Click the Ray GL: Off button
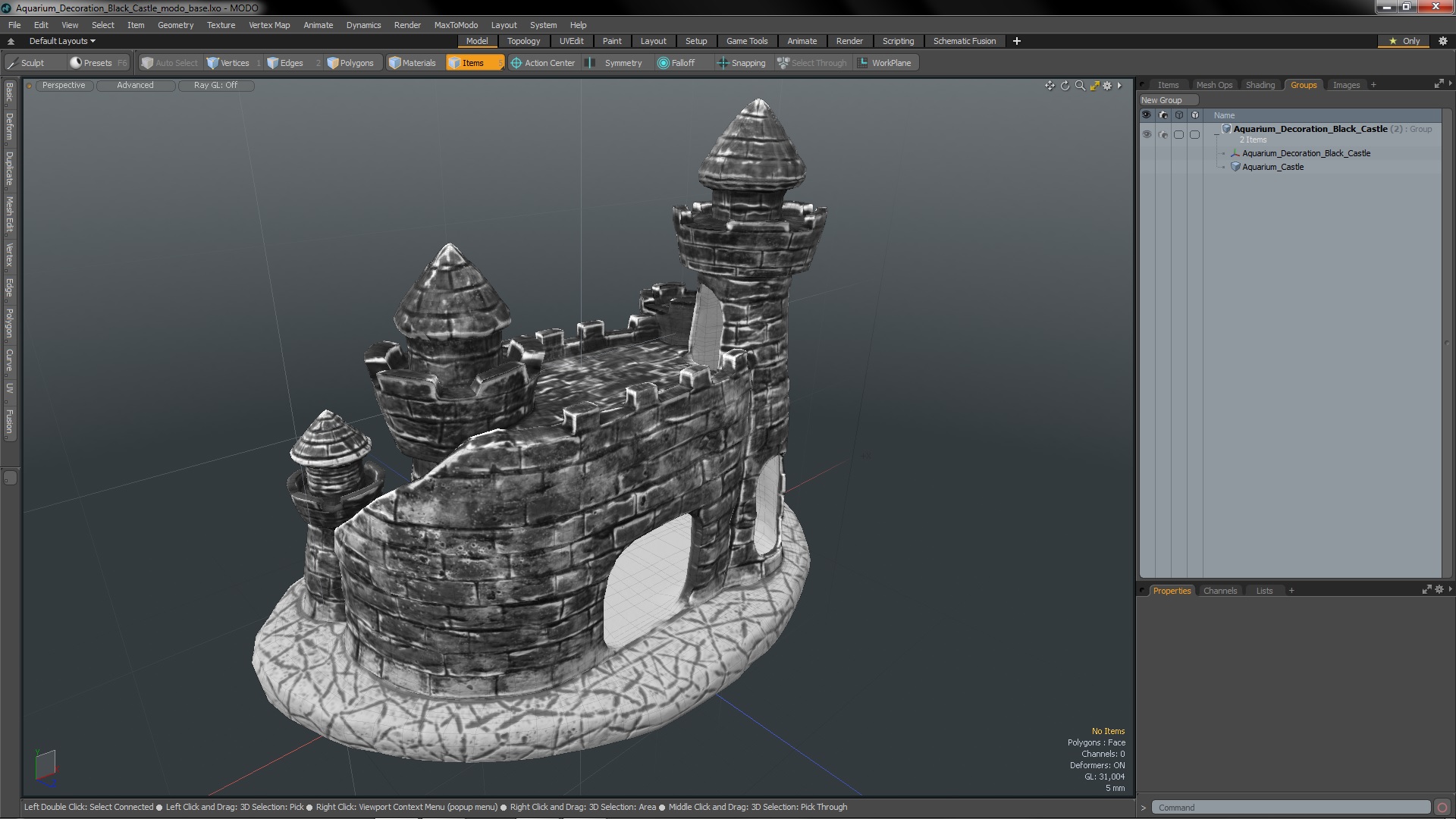The image size is (1456, 819). click(215, 85)
